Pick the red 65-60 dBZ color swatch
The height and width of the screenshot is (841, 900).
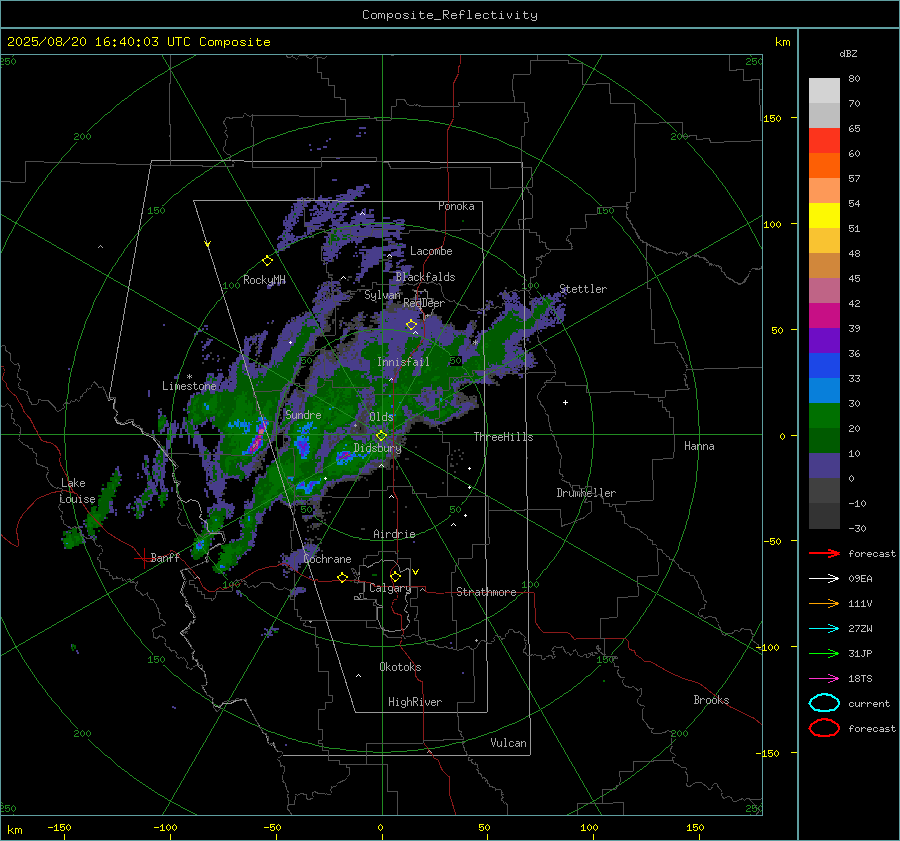[824, 141]
